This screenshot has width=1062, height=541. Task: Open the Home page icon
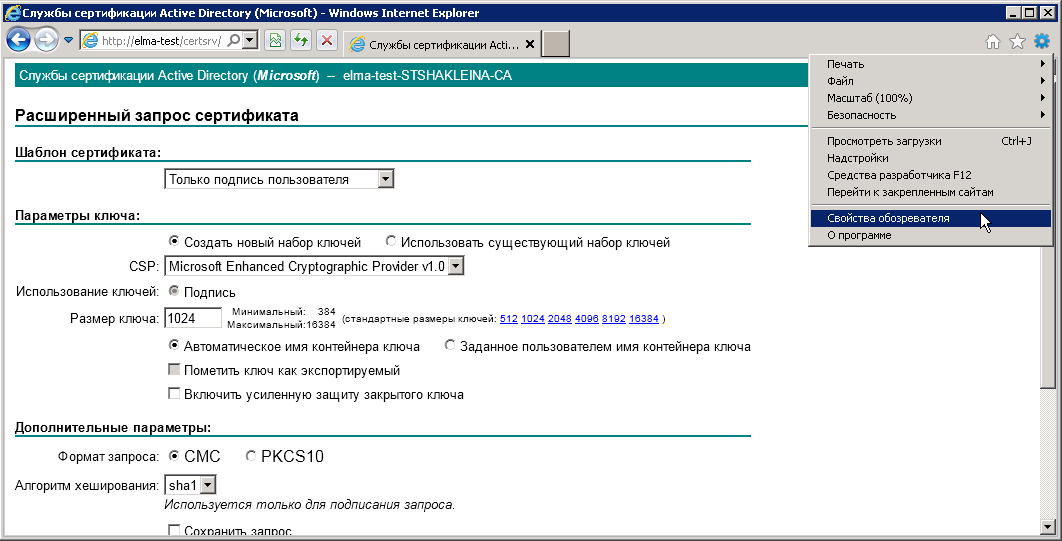[x=993, y=41]
